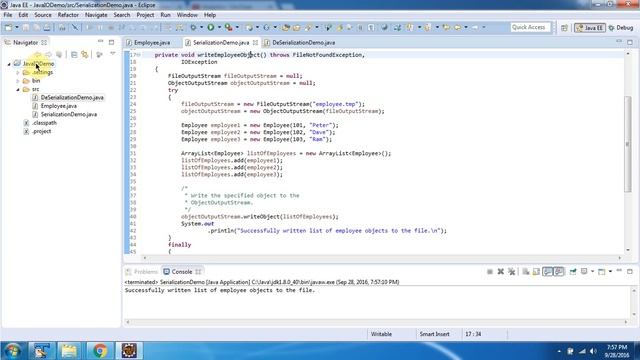640x360 pixels.
Task: Toggle Scroll Lock in the Console toolbar
Action: [x=536, y=271]
